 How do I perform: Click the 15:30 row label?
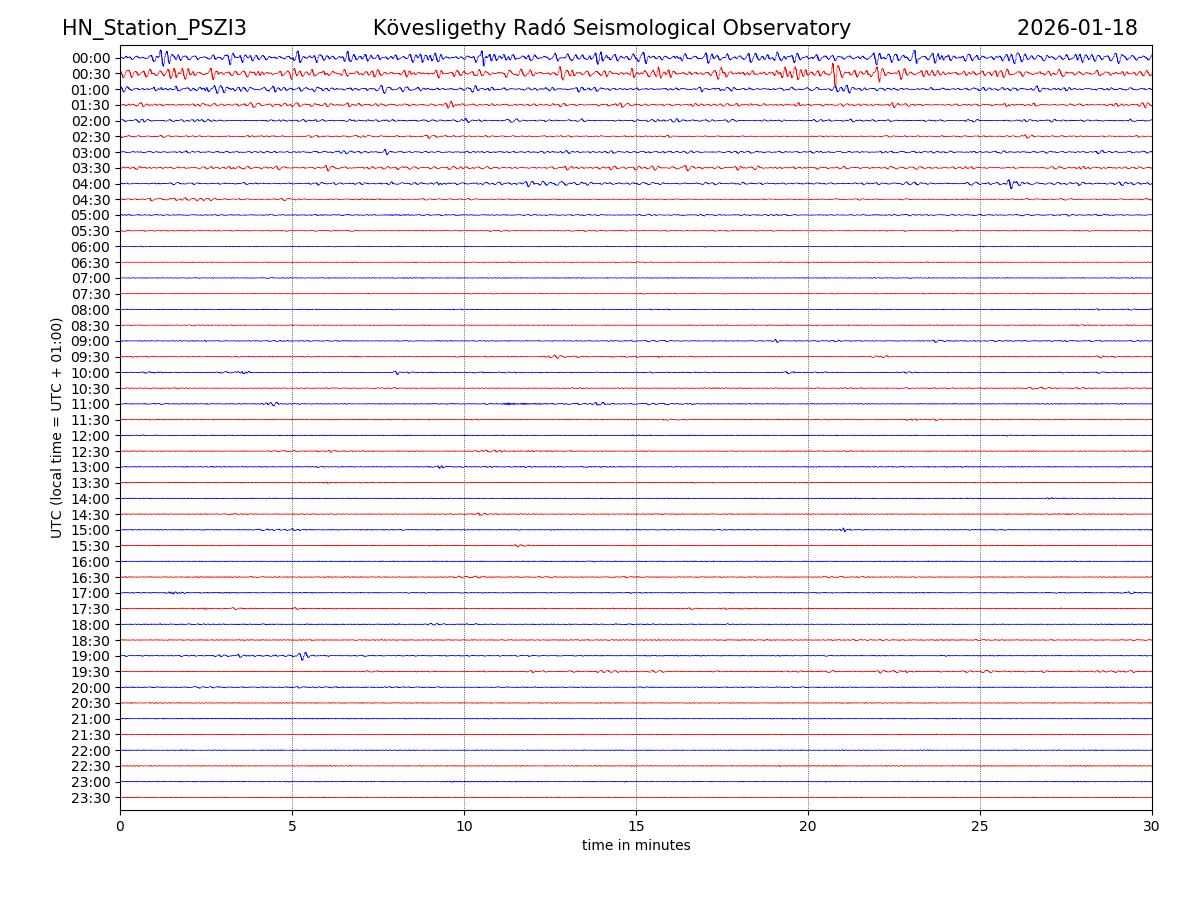91,546
